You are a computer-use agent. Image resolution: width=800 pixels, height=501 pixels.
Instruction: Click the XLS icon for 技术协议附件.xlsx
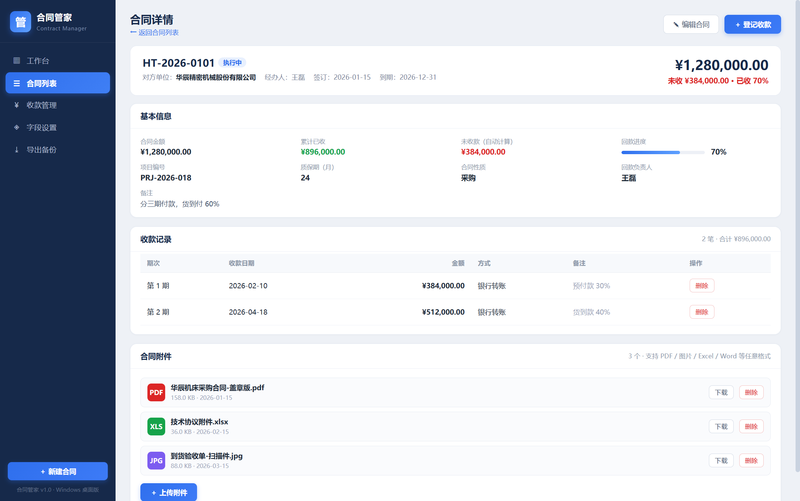(156, 427)
